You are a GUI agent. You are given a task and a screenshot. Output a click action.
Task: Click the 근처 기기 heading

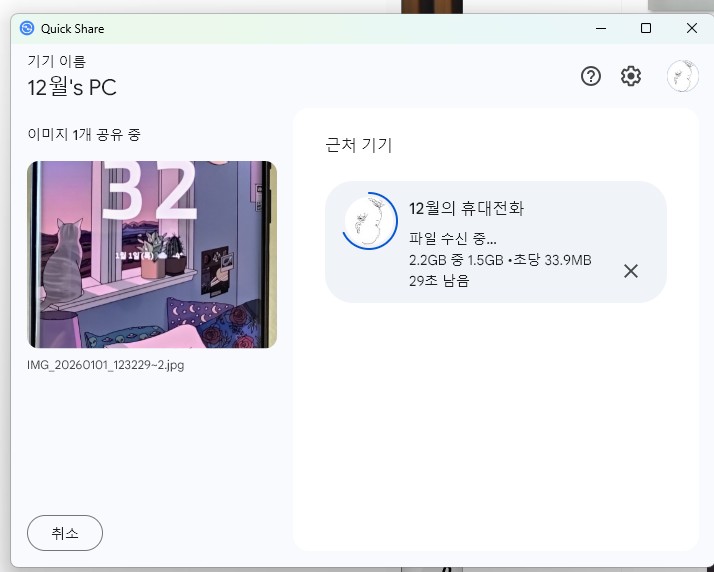coord(359,145)
